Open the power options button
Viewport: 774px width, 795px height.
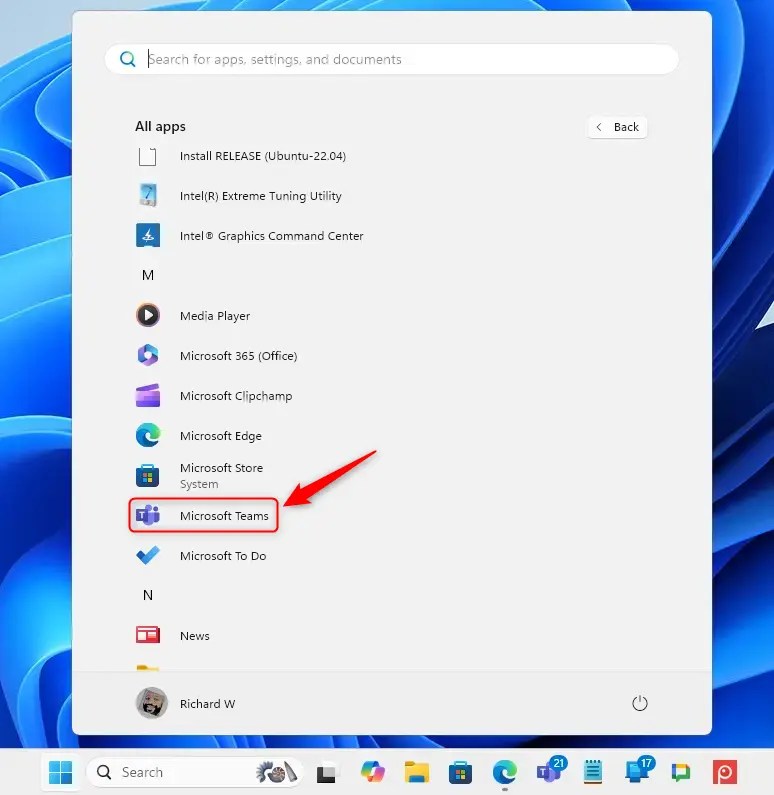640,703
